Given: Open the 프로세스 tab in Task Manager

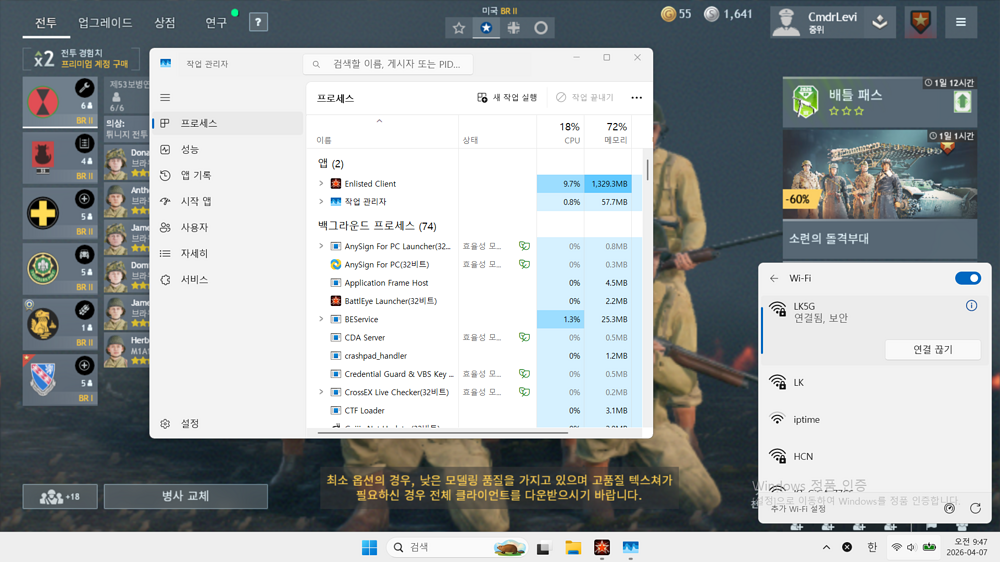Looking at the screenshot, I should [227, 123].
